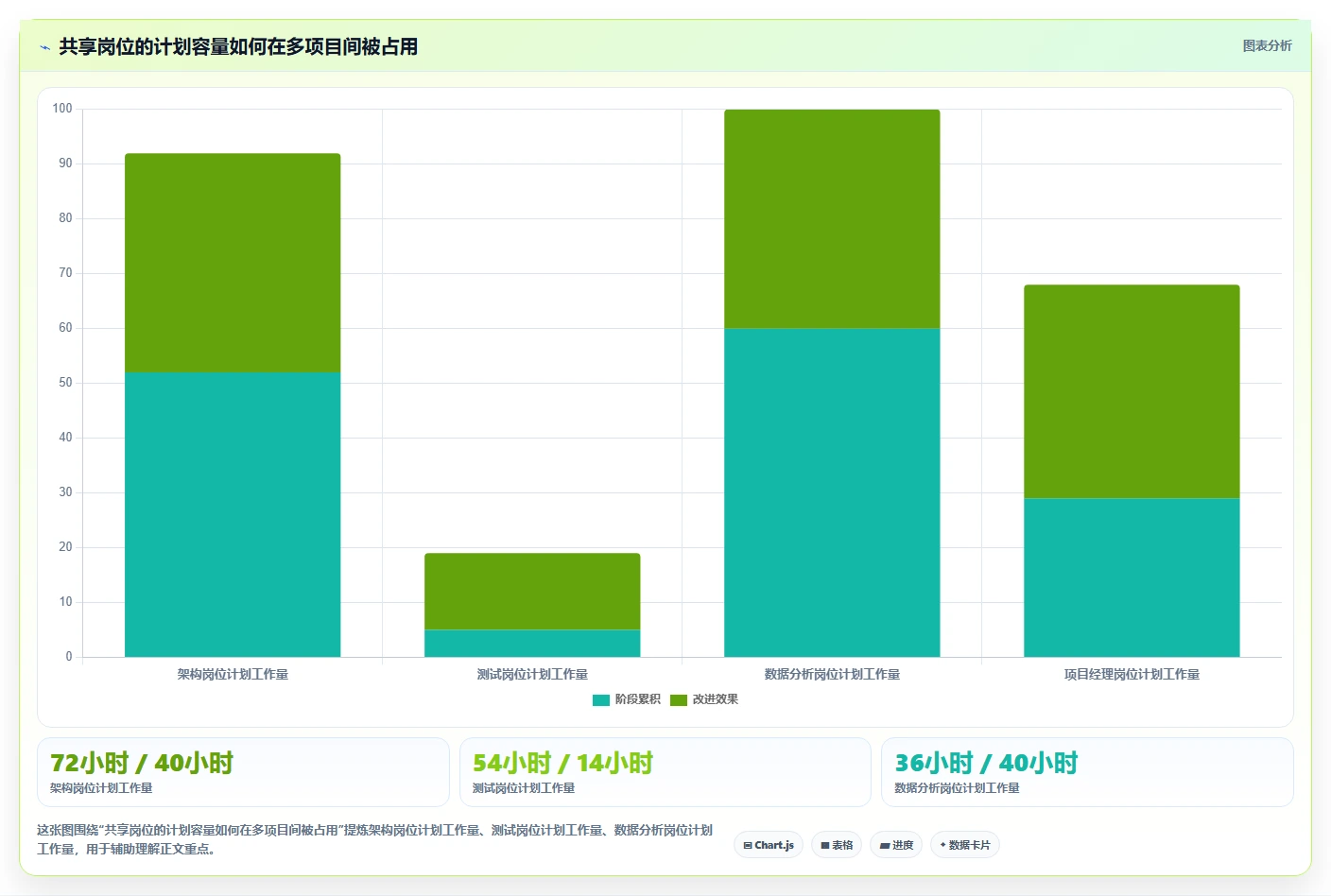Click the teal 阶段累积 legend color box

point(601,700)
